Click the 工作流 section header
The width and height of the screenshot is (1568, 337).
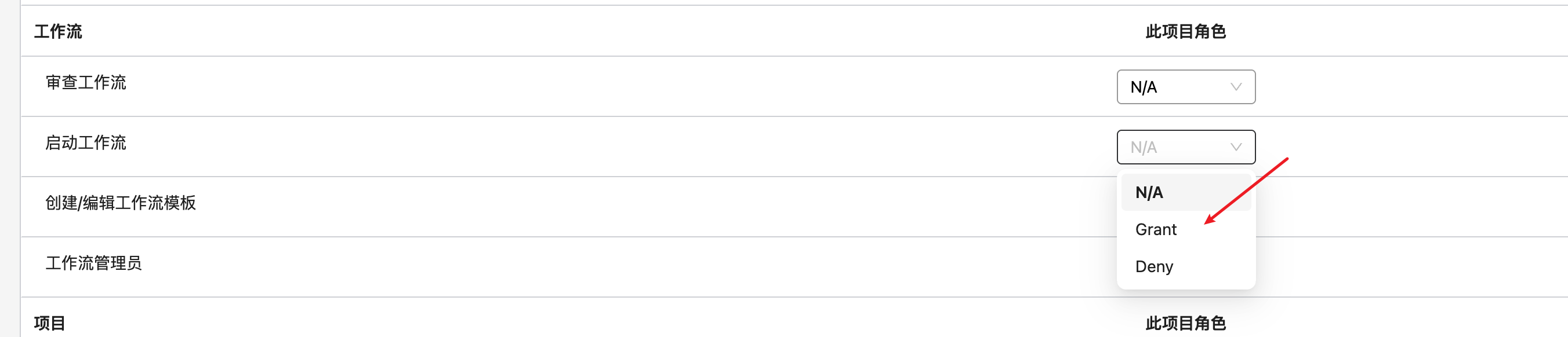coord(58,32)
